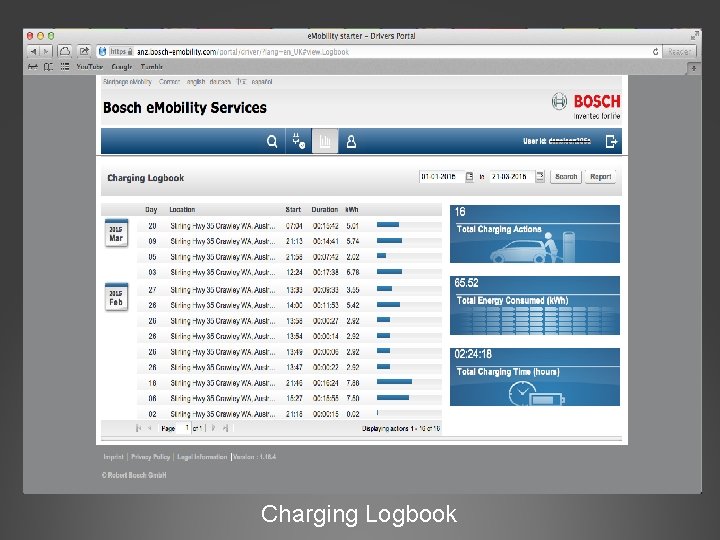This screenshot has width=720, height=540.
Task: Click the Reader button
Action: coord(679,52)
